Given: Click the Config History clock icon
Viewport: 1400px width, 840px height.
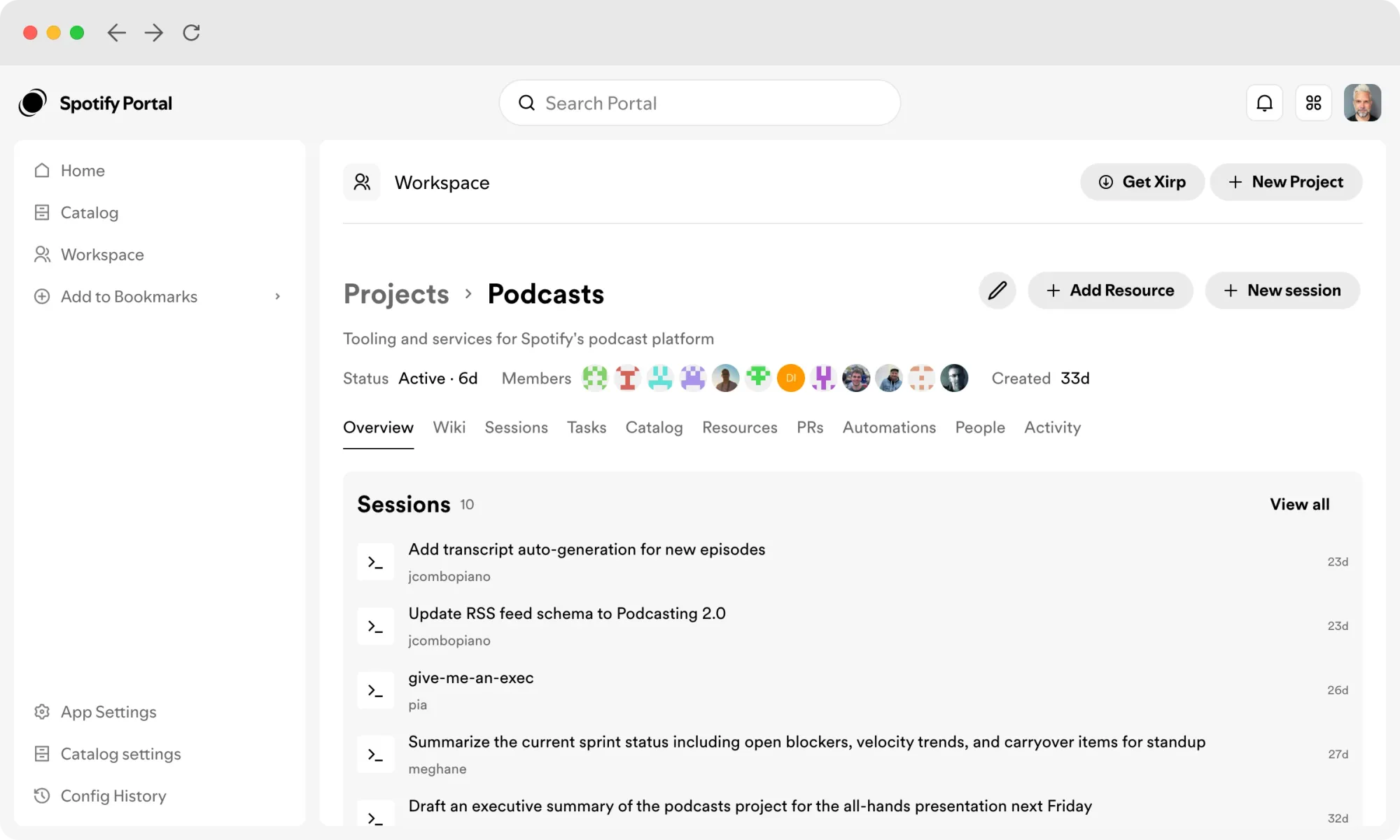Looking at the screenshot, I should tap(42, 795).
